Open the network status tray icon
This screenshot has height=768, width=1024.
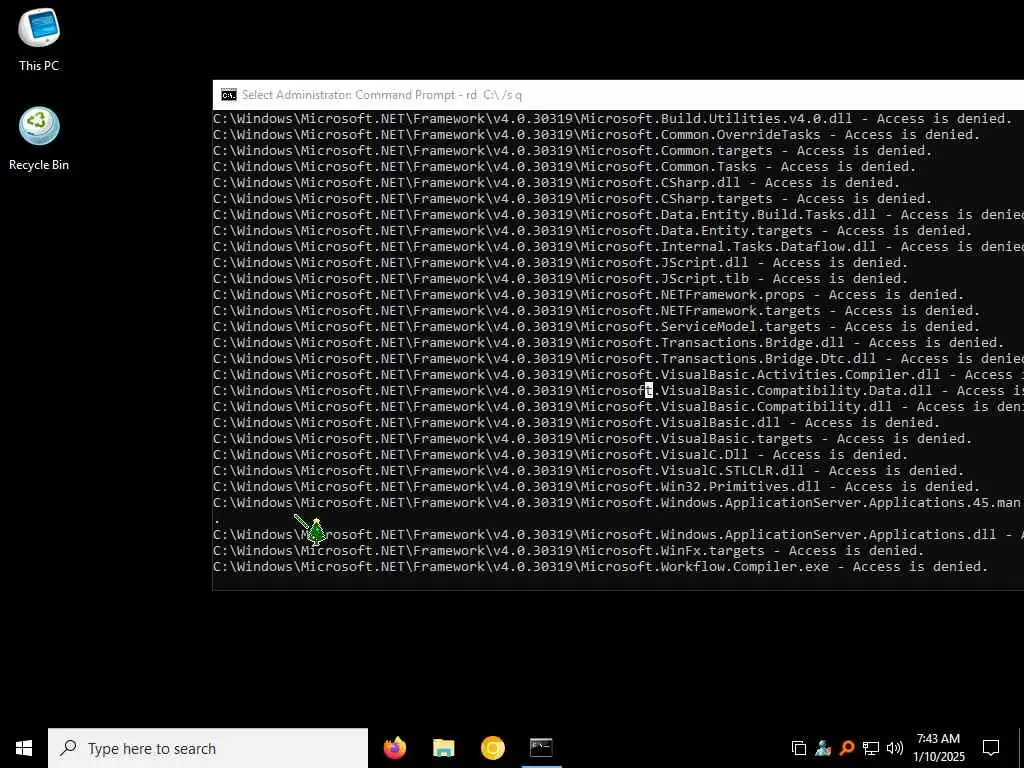[x=871, y=748]
